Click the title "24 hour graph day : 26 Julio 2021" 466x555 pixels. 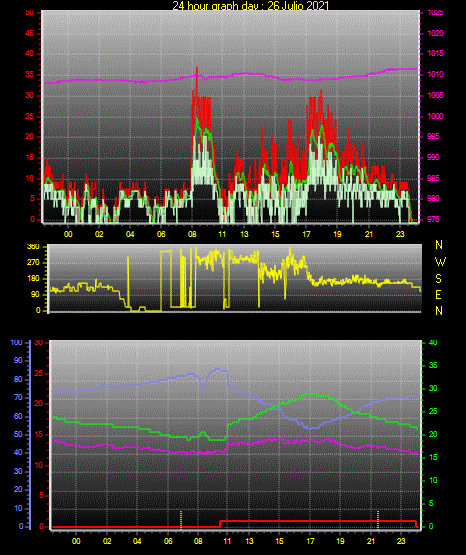251,5
